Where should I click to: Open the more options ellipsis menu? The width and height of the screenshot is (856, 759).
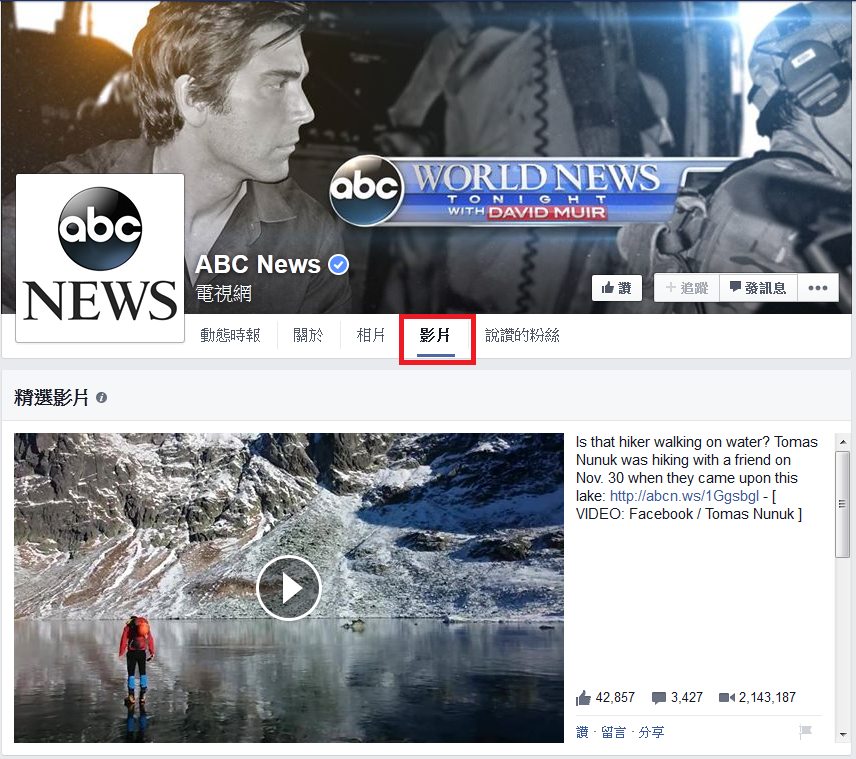tap(818, 288)
